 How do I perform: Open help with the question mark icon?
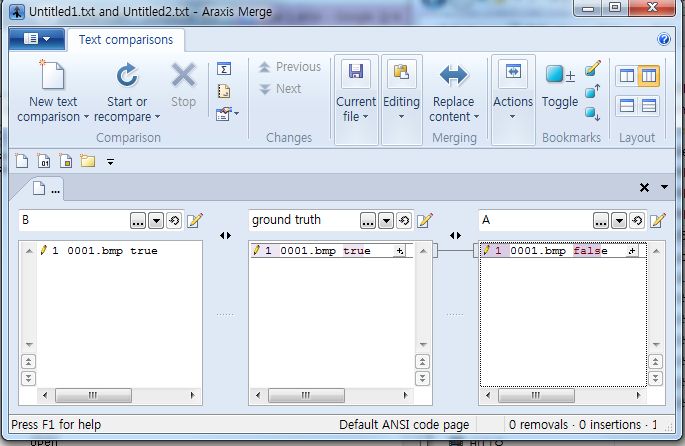[x=664, y=39]
